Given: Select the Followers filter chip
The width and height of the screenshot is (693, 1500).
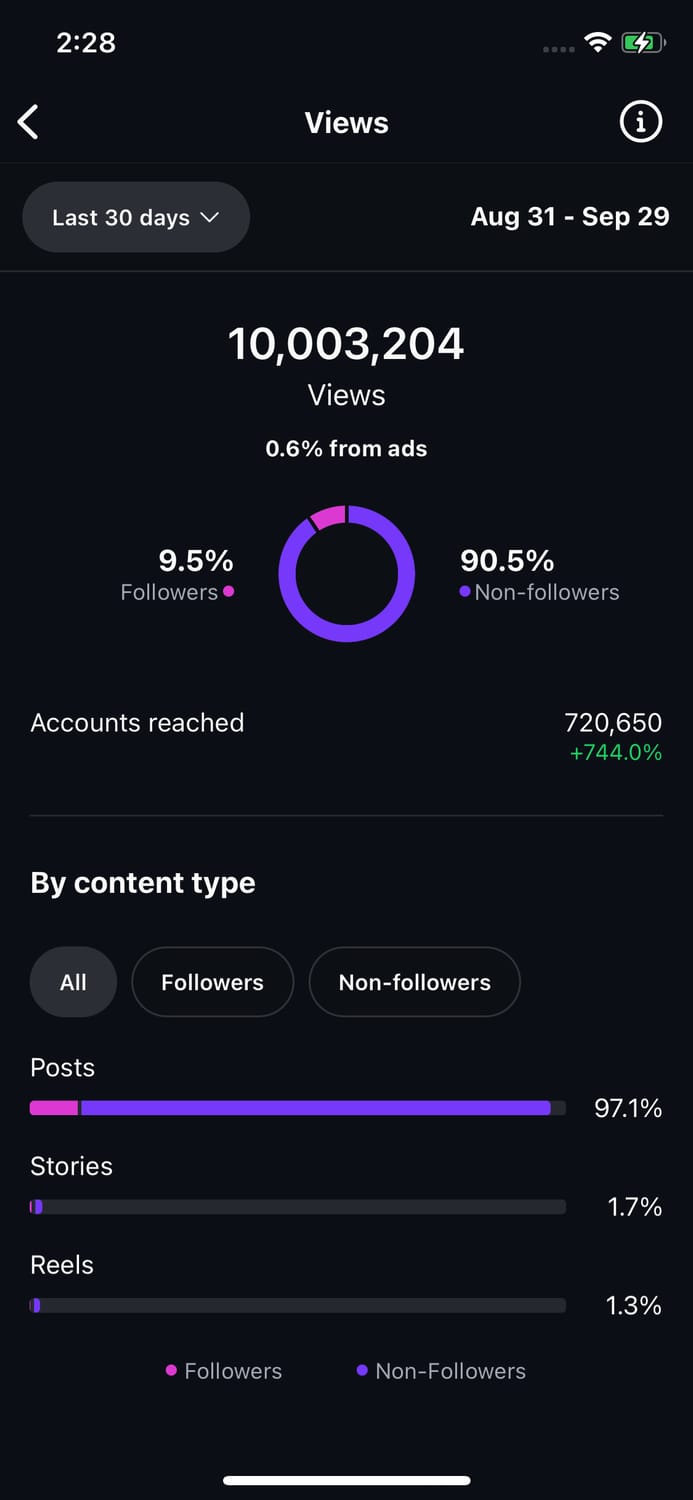Looking at the screenshot, I should coord(212,982).
